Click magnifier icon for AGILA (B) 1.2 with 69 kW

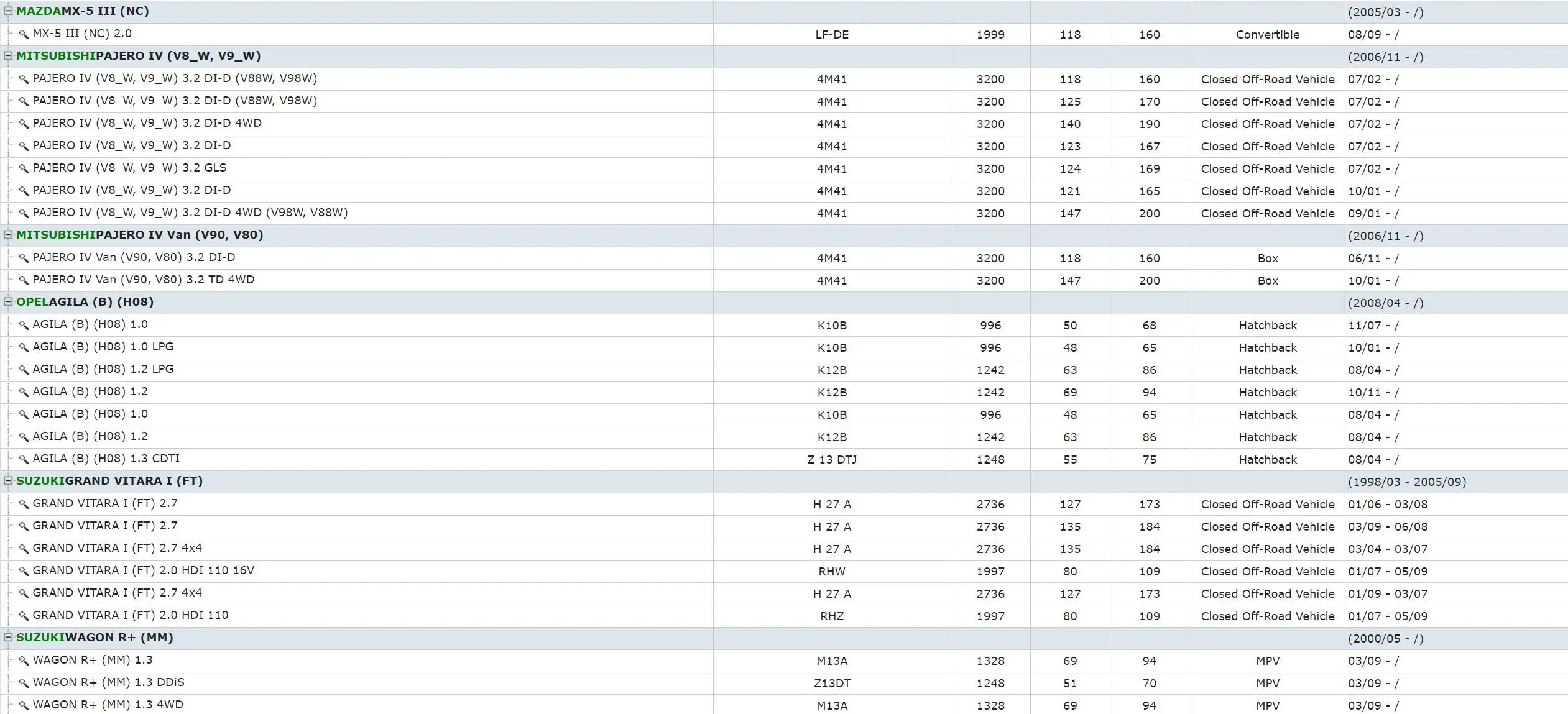[24, 392]
